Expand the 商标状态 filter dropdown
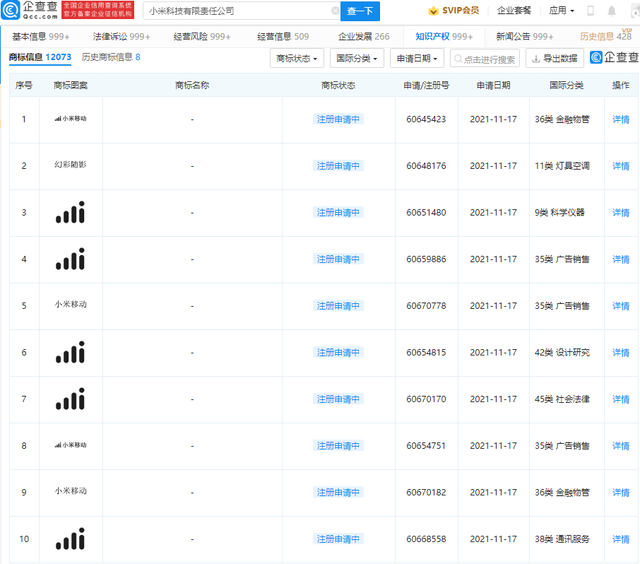The image size is (640, 564). pos(297,59)
